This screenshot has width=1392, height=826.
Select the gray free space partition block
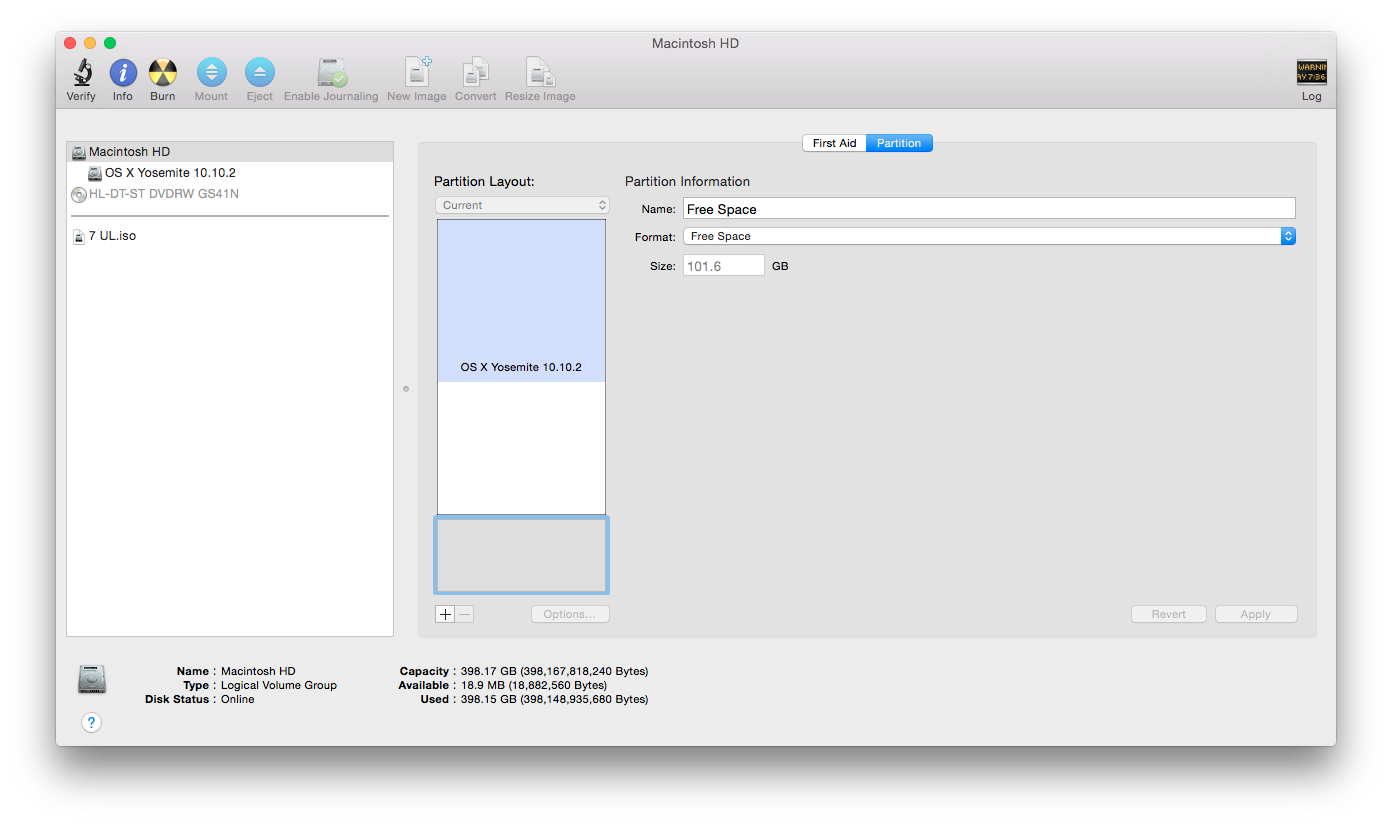pyautogui.click(x=521, y=555)
